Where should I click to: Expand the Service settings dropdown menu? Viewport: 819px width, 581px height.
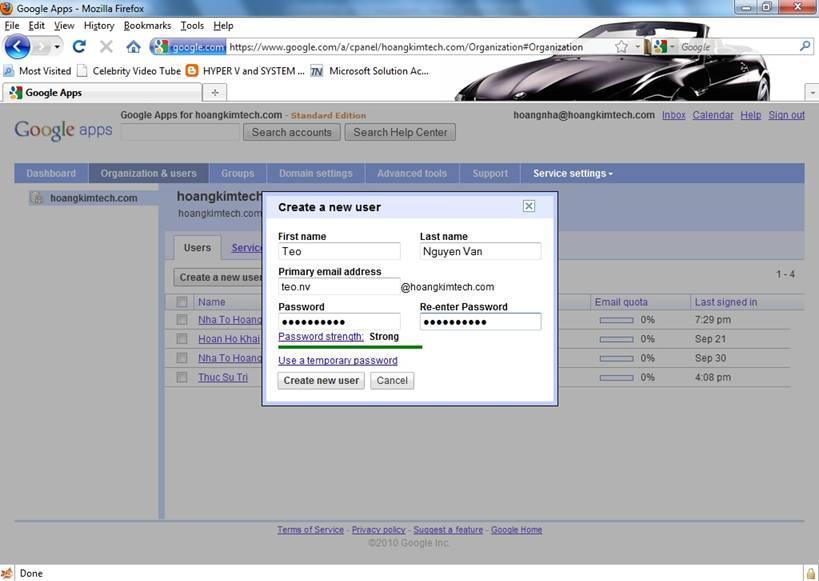point(573,173)
